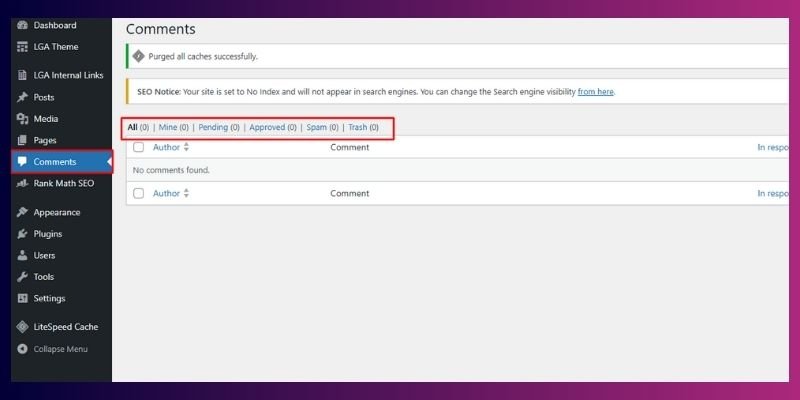The width and height of the screenshot is (800, 400).
Task: Click Author column link in footer
Action: (x=166, y=193)
